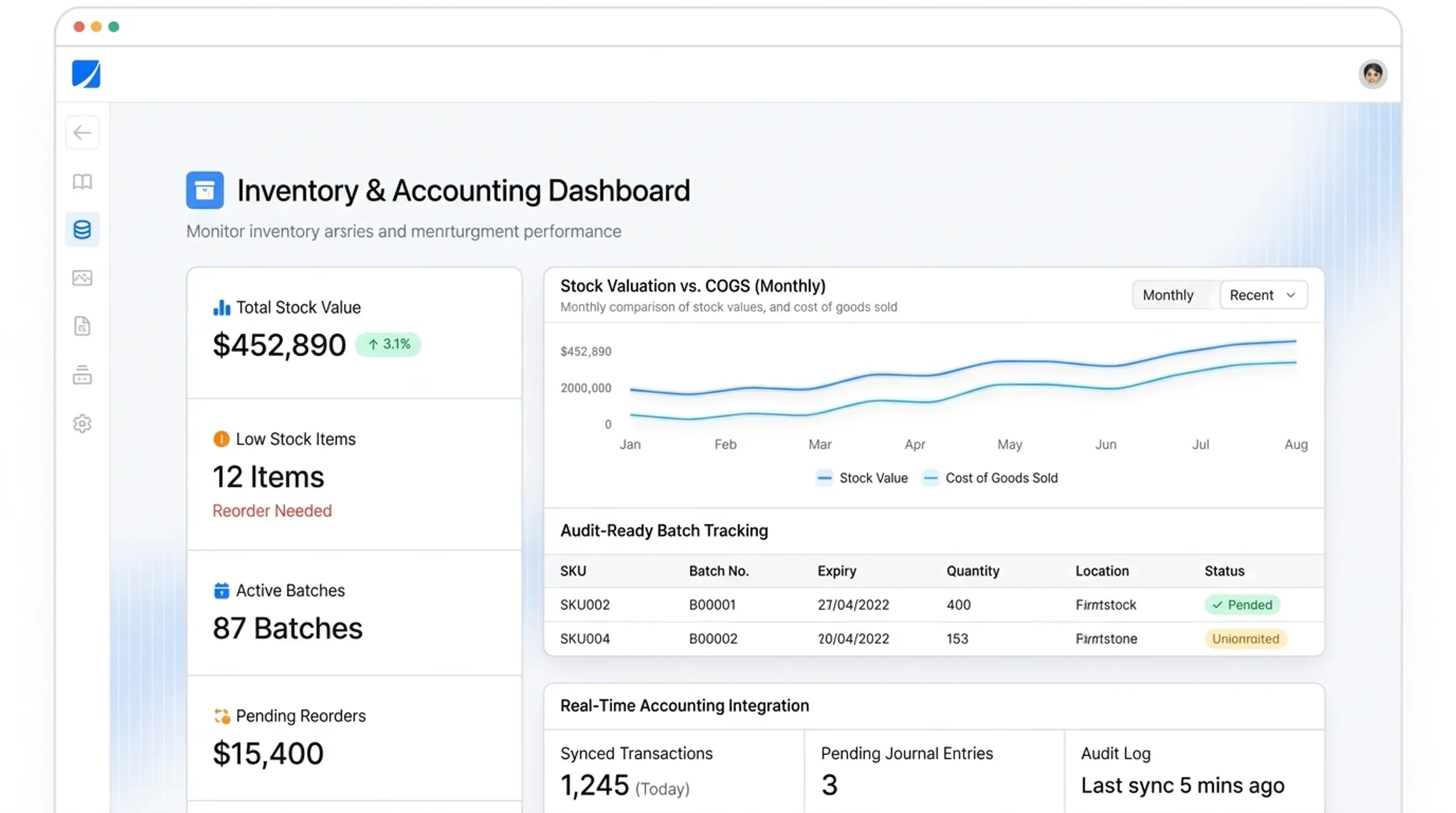Open the Recent dropdown
Image resolution: width=1456 pixels, height=813 pixels.
(1263, 295)
